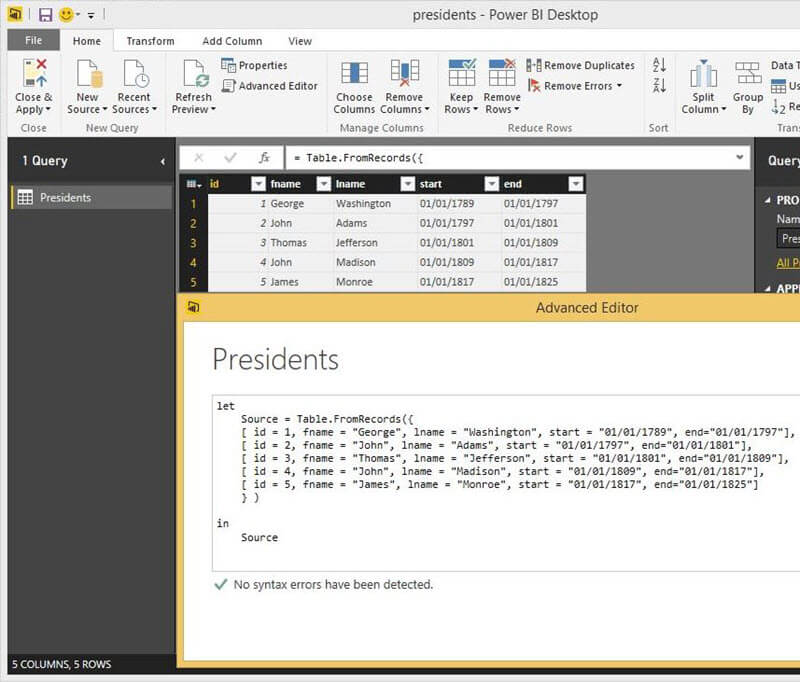The image size is (800, 682).
Task: Click Advanced Editor window icon
Action: (194, 307)
